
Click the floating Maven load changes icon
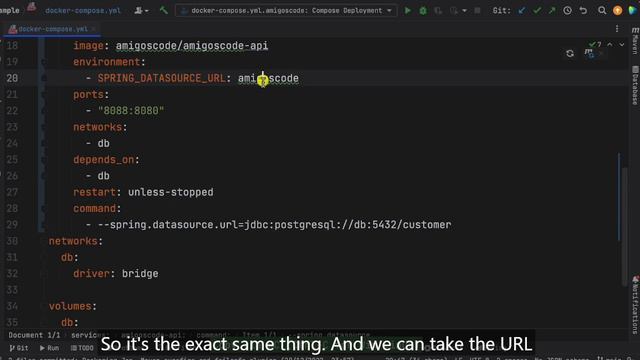click(589, 53)
